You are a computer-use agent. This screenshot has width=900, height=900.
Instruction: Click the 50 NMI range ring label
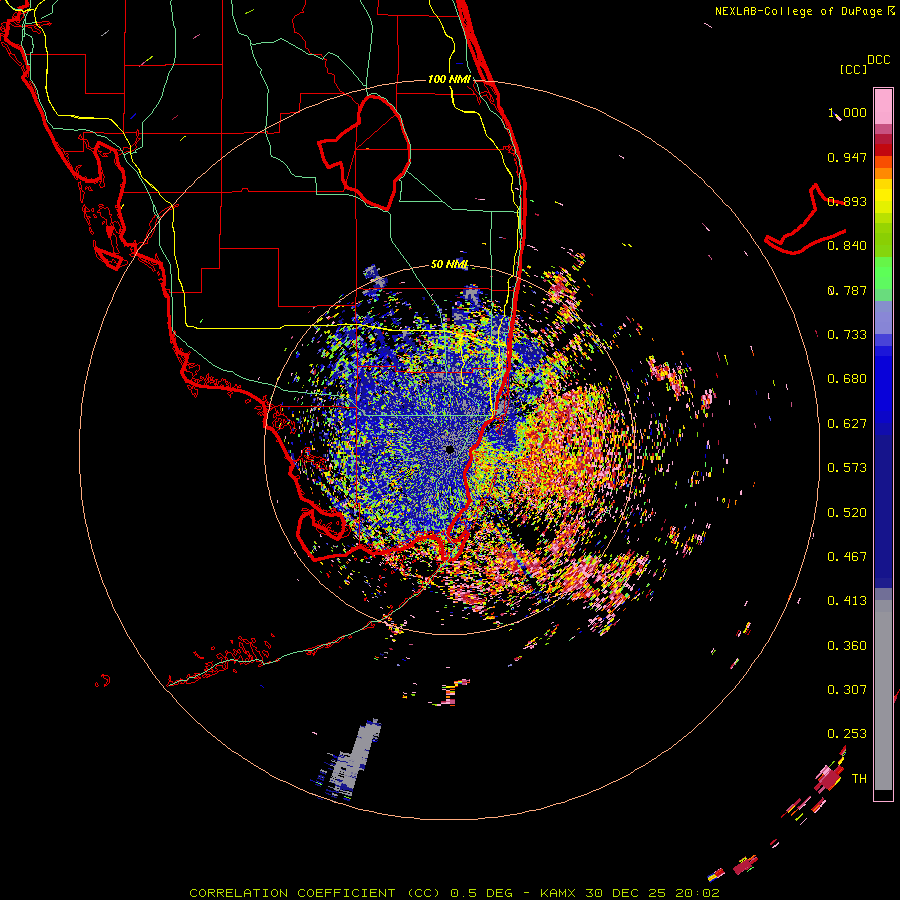(449, 265)
